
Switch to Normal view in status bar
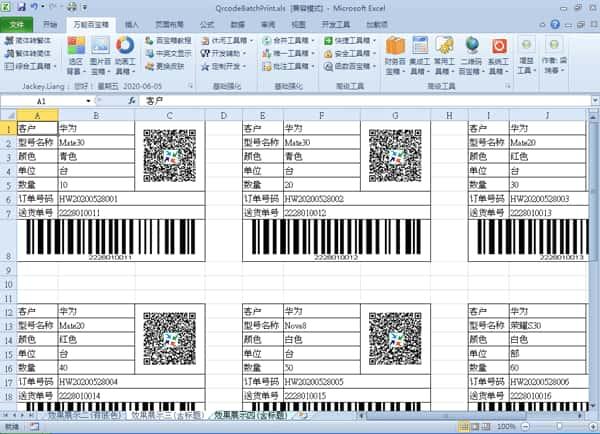click(x=463, y=426)
